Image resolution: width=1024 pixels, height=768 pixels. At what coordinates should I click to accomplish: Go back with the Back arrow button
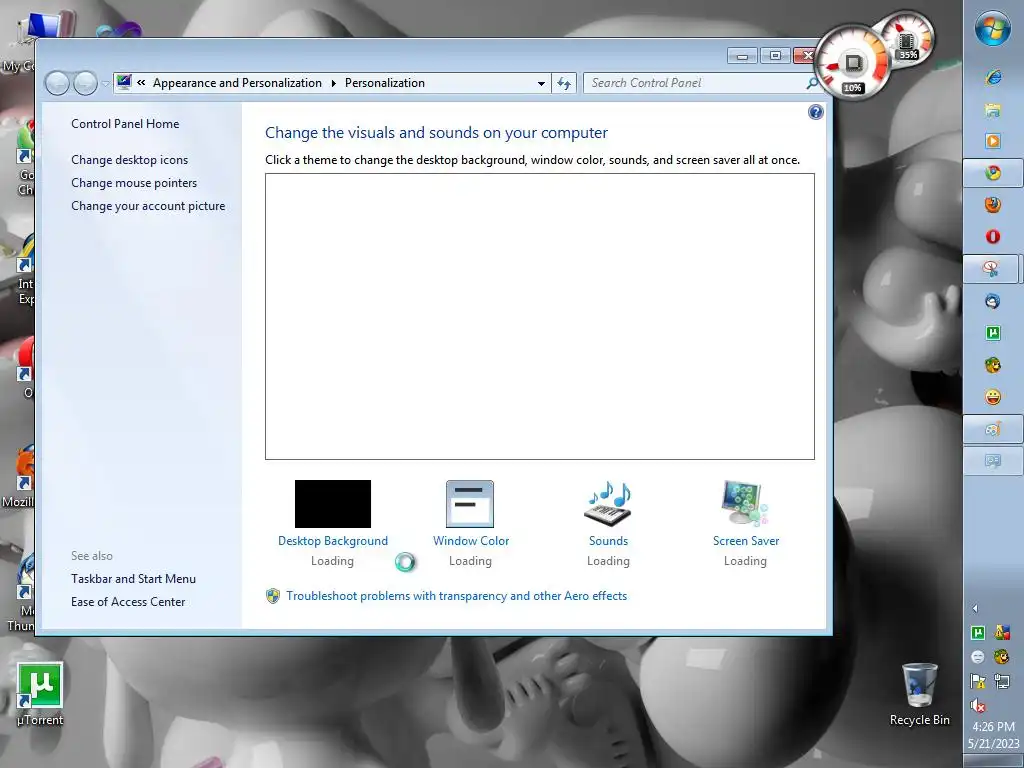pos(57,84)
